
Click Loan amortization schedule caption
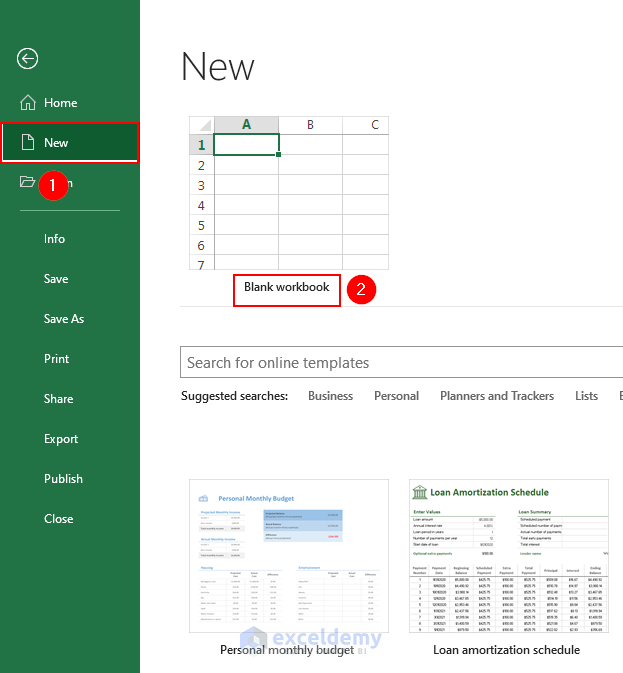[506, 650]
